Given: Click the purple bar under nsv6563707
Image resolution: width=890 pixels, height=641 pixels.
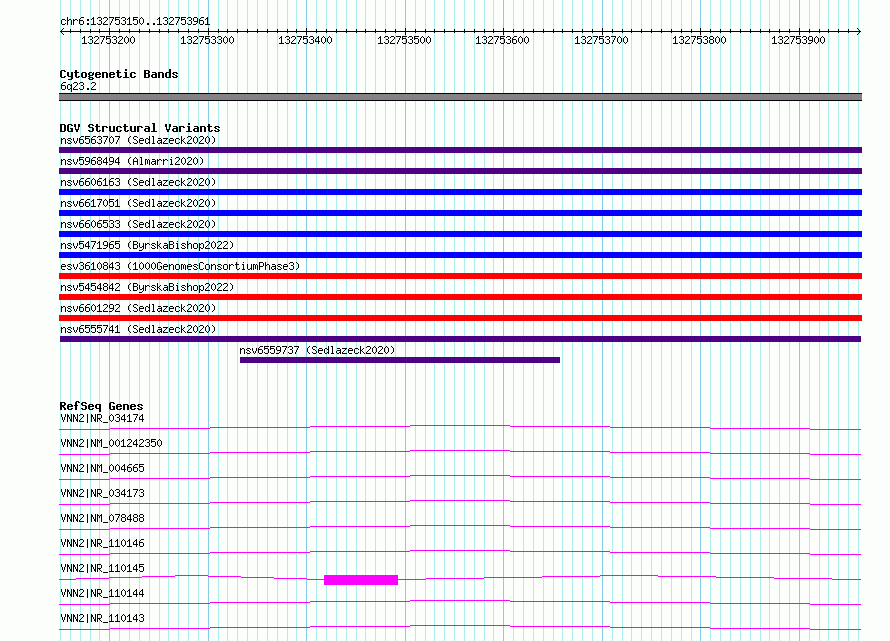Looking at the screenshot, I should [460, 150].
